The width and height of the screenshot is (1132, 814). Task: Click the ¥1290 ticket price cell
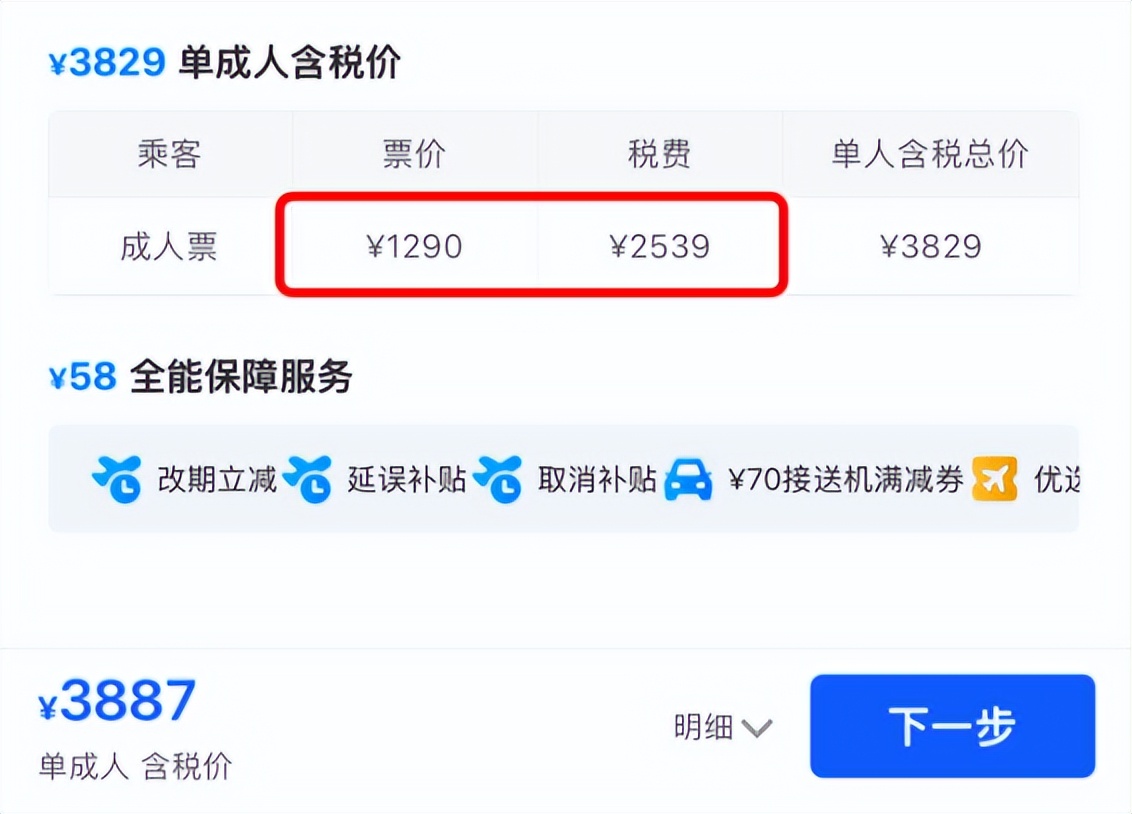[414, 247]
